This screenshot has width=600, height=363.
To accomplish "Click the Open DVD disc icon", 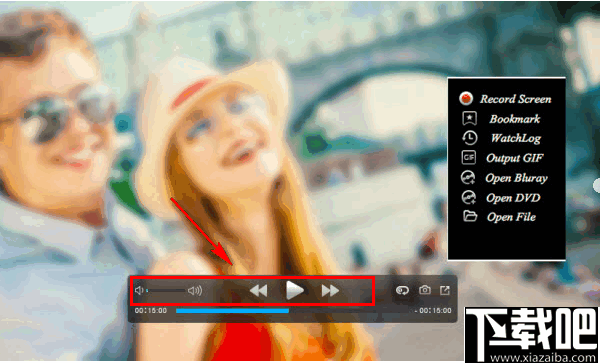I will [469, 197].
